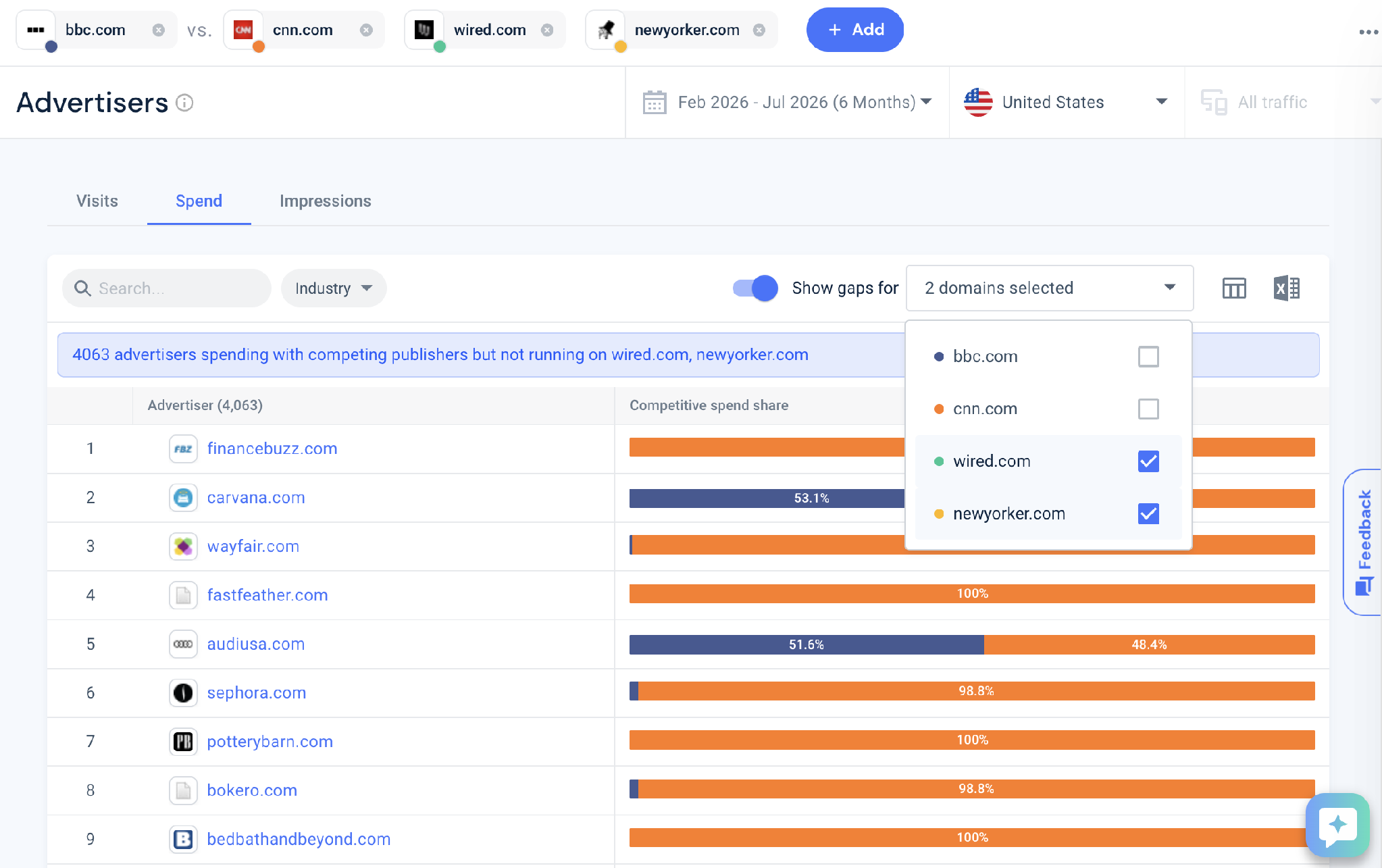Image resolution: width=1382 pixels, height=868 pixels.
Task: Open the audiusa.com advertiser link
Action: [x=256, y=644]
